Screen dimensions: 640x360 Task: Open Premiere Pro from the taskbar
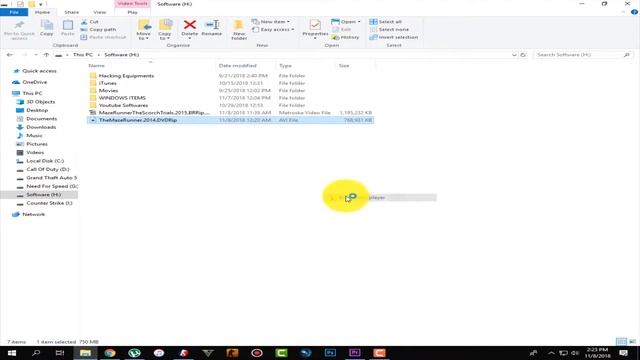(x=355, y=353)
